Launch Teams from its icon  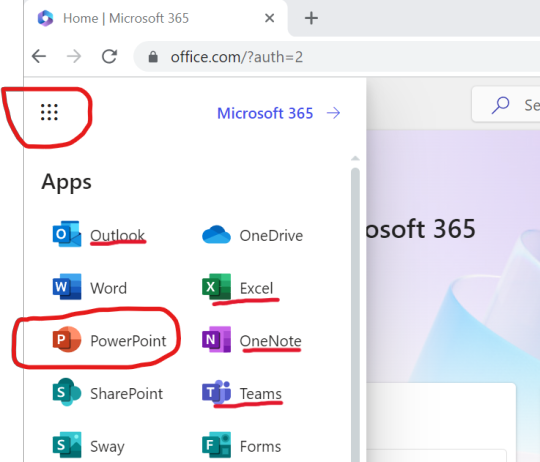(216, 392)
